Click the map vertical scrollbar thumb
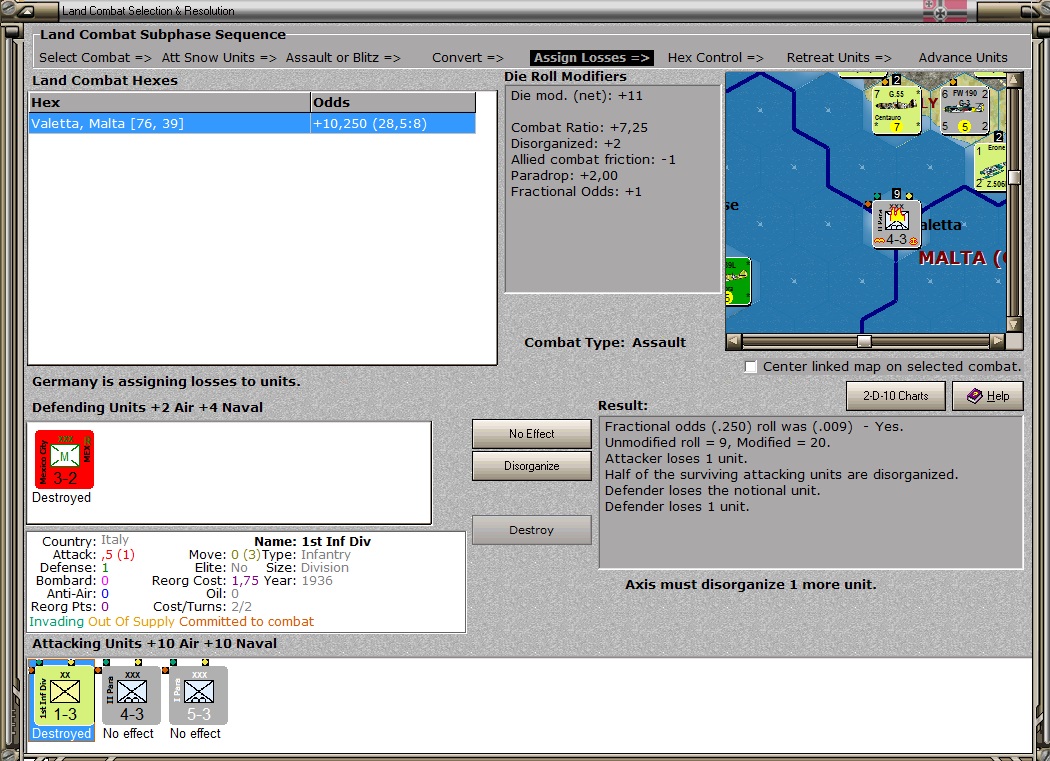This screenshot has width=1050, height=761. 1015,177
